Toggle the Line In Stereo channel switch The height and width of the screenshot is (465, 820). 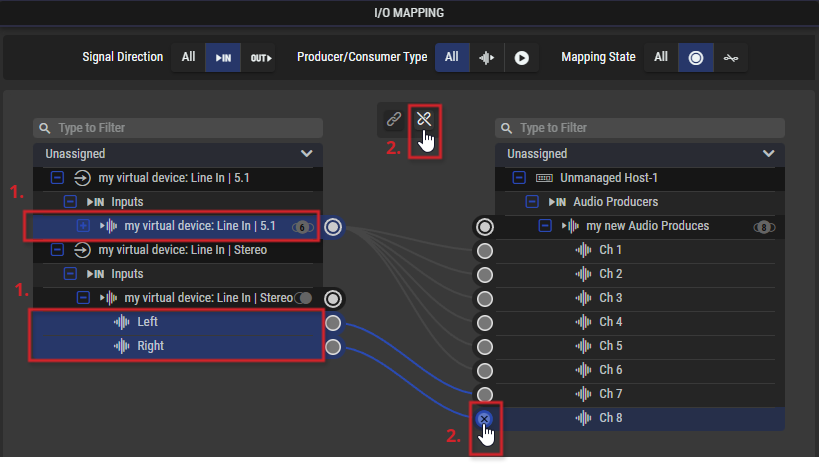pos(303,298)
